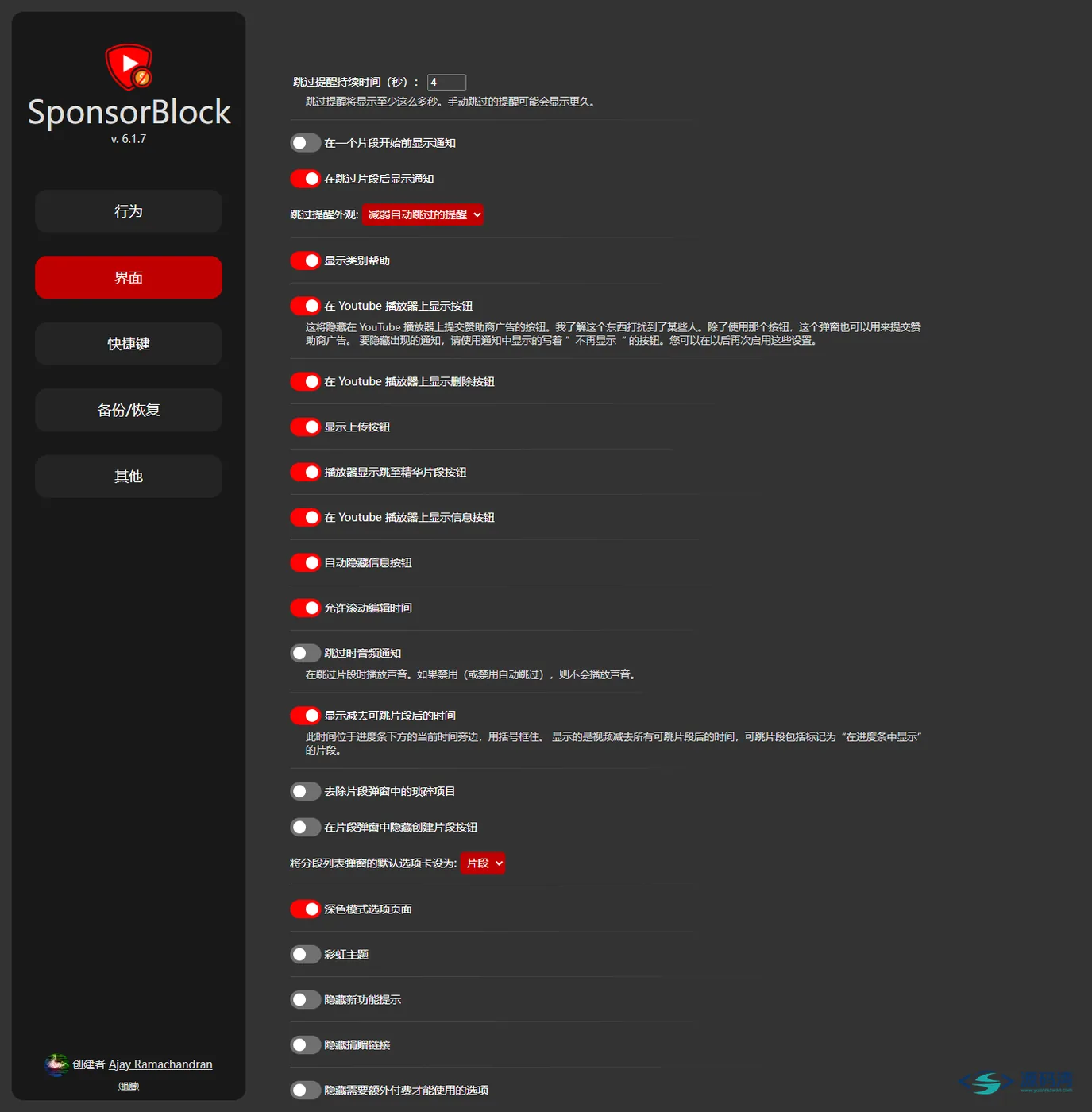Toggle 在 Youtube 播放器上显示删除按钮
Viewport: 1092px width, 1112px height.
[x=305, y=381]
